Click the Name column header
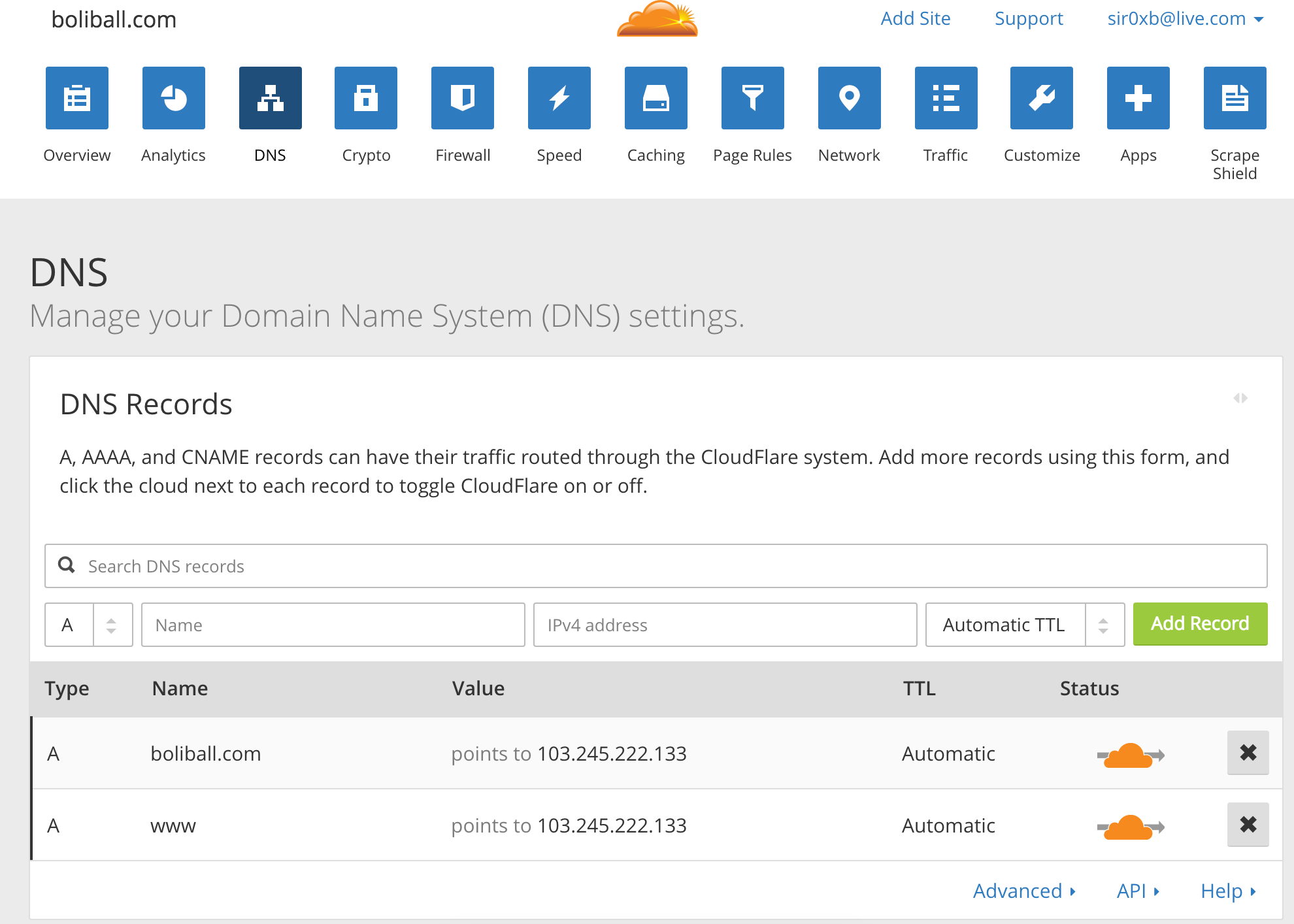 pos(180,688)
